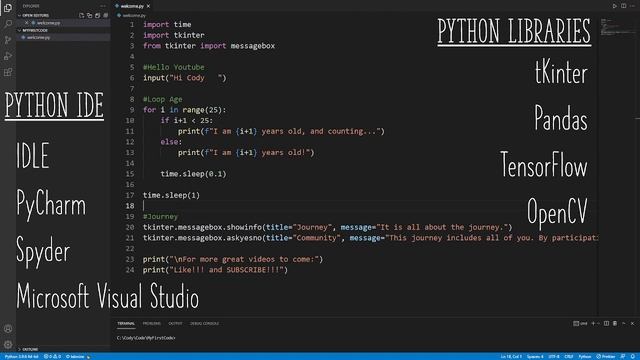This screenshot has width=640, height=360.
Task: Click the 'import tkinter' code line
Action: click(x=174, y=35)
